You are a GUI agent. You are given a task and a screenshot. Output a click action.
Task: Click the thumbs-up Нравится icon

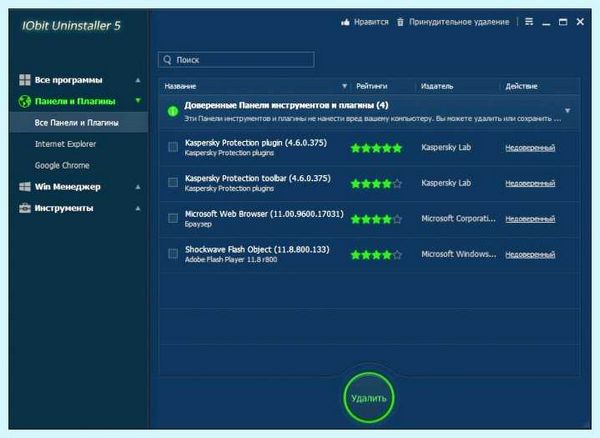(x=345, y=22)
